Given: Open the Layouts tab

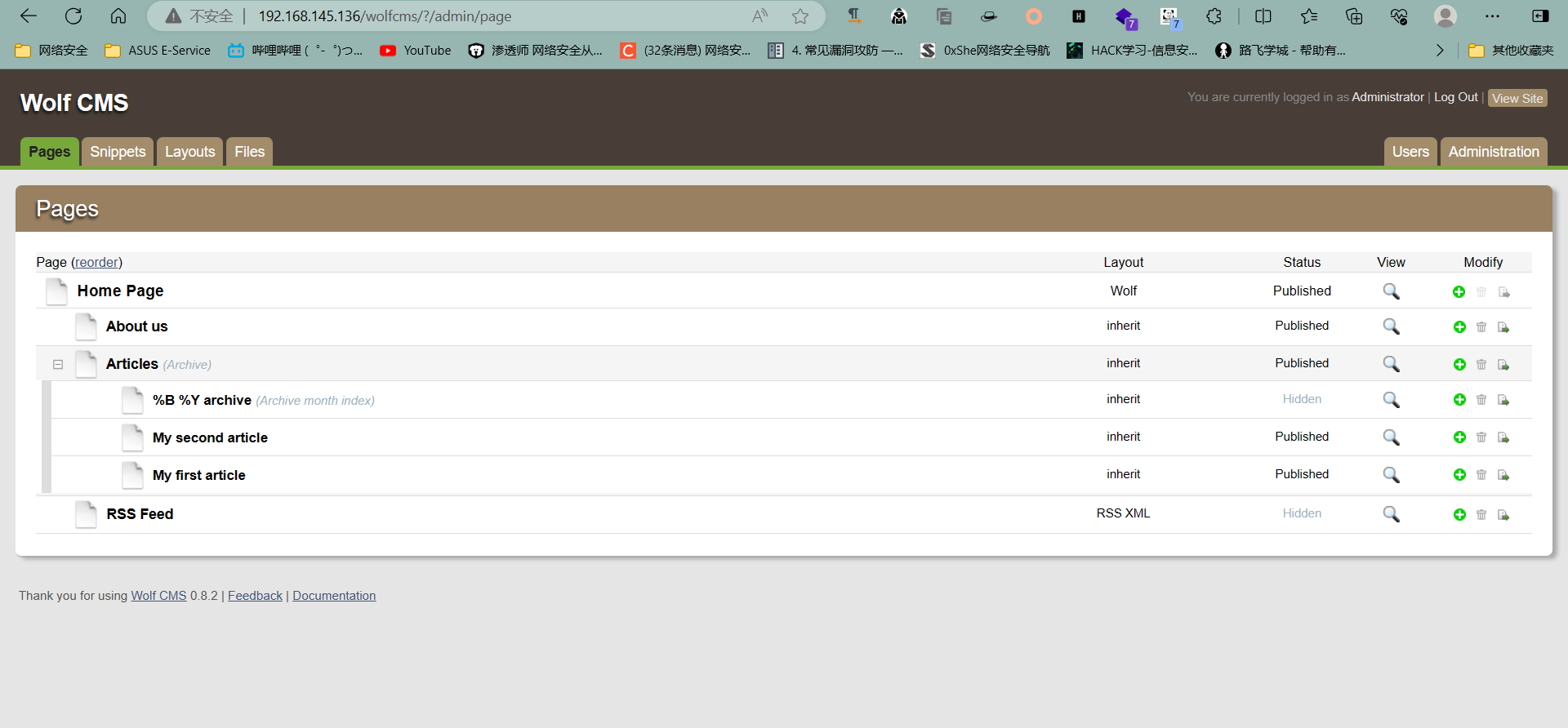Looking at the screenshot, I should pyautogui.click(x=190, y=152).
